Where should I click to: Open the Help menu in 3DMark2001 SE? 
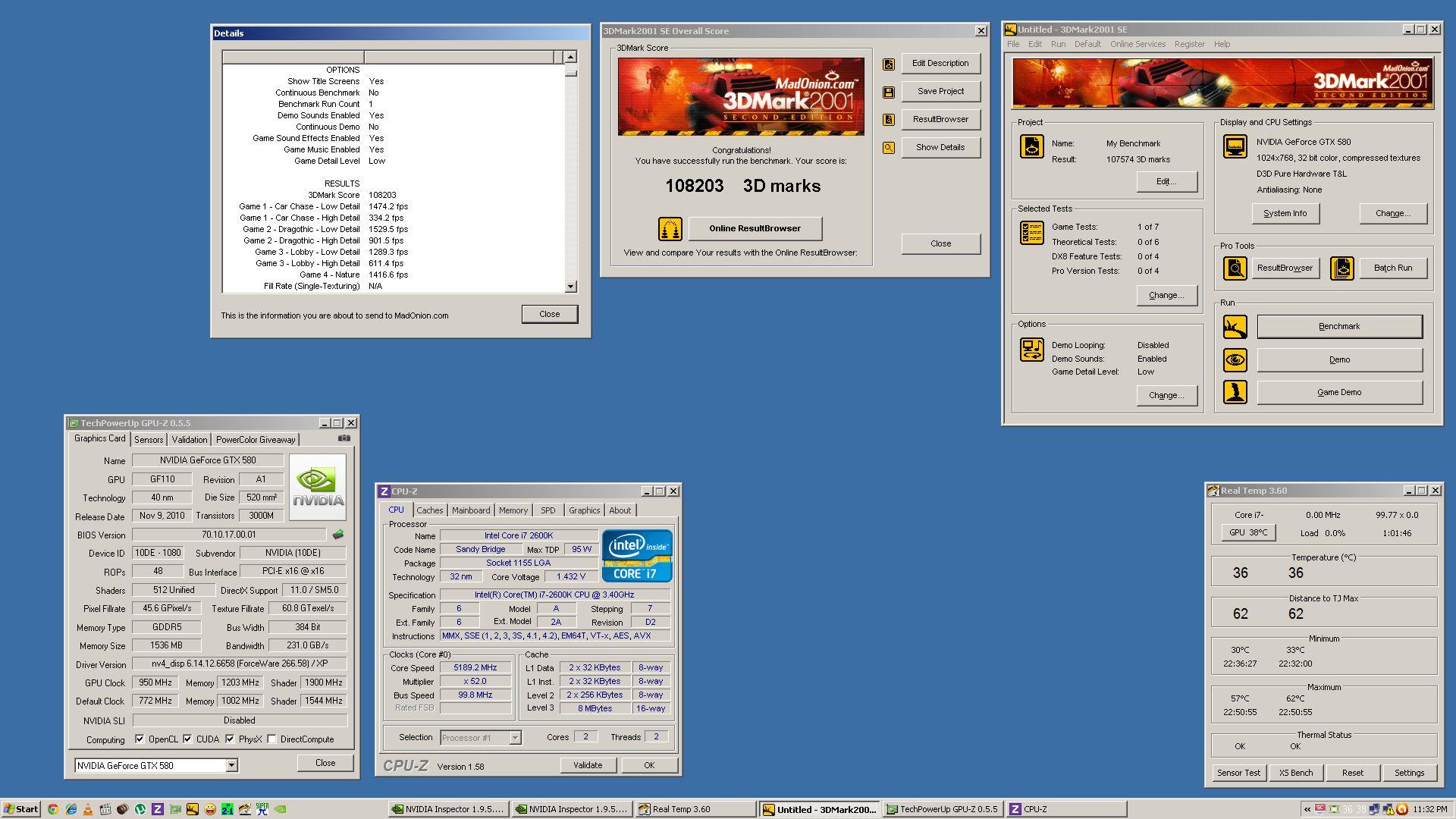click(x=1222, y=44)
